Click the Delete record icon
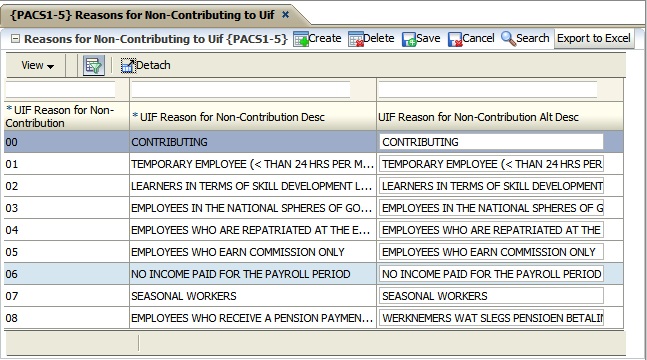 click(x=356, y=39)
